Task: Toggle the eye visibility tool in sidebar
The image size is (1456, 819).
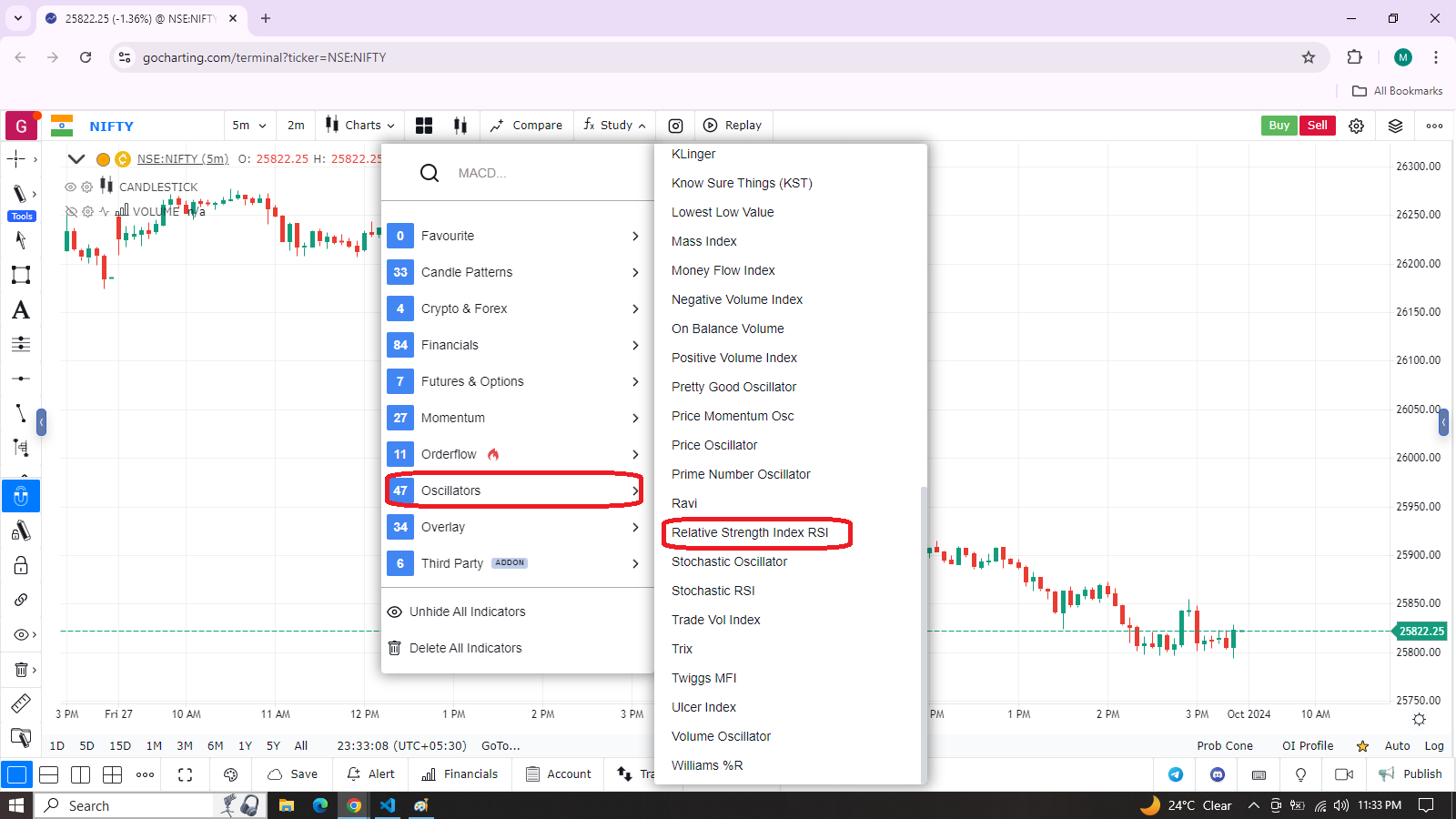Action: pyautogui.click(x=20, y=634)
